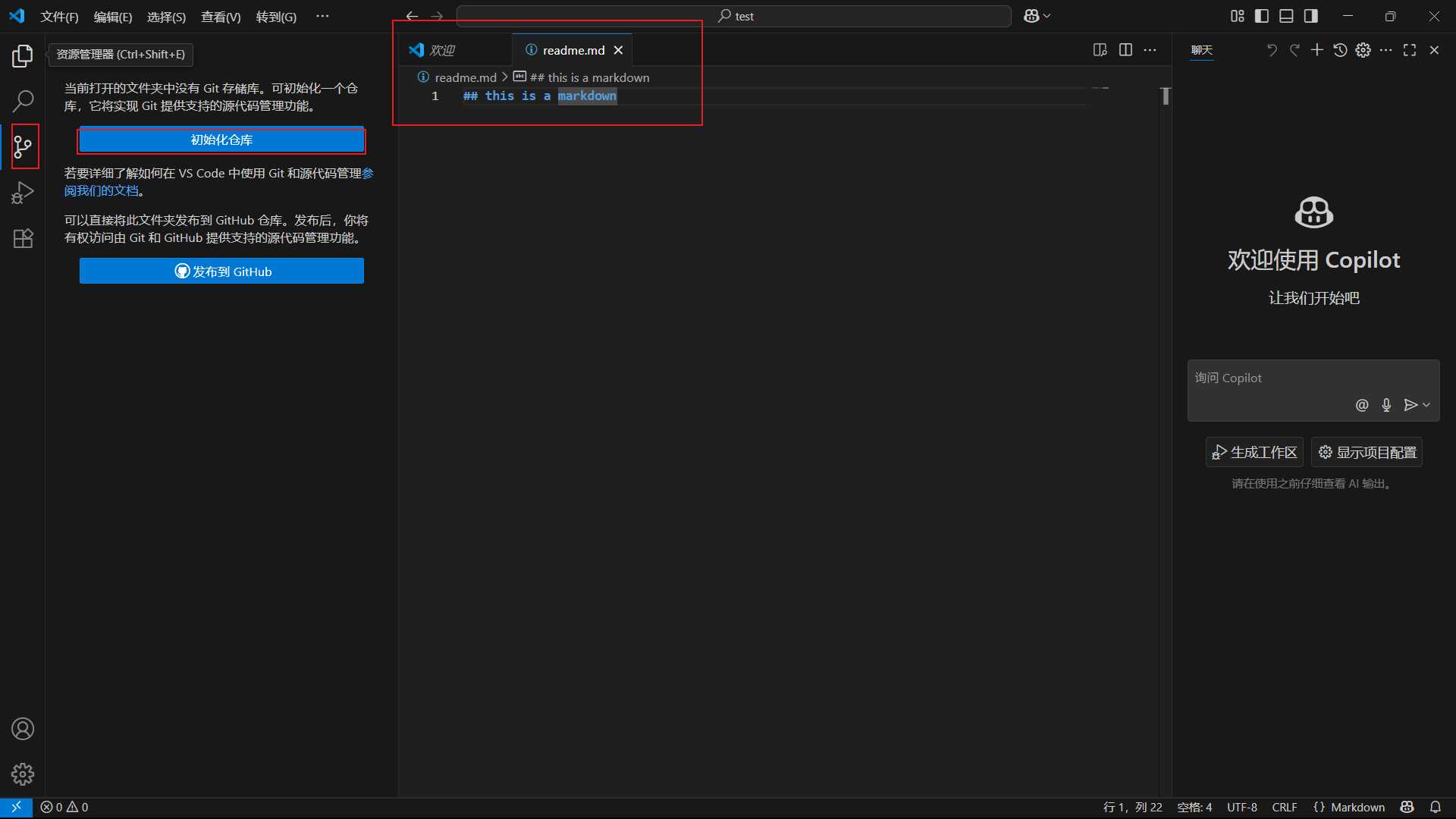Viewport: 1456px width, 819px height.
Task: Open the Explorer view in activity bar
Action: click(x=23, y=55)
